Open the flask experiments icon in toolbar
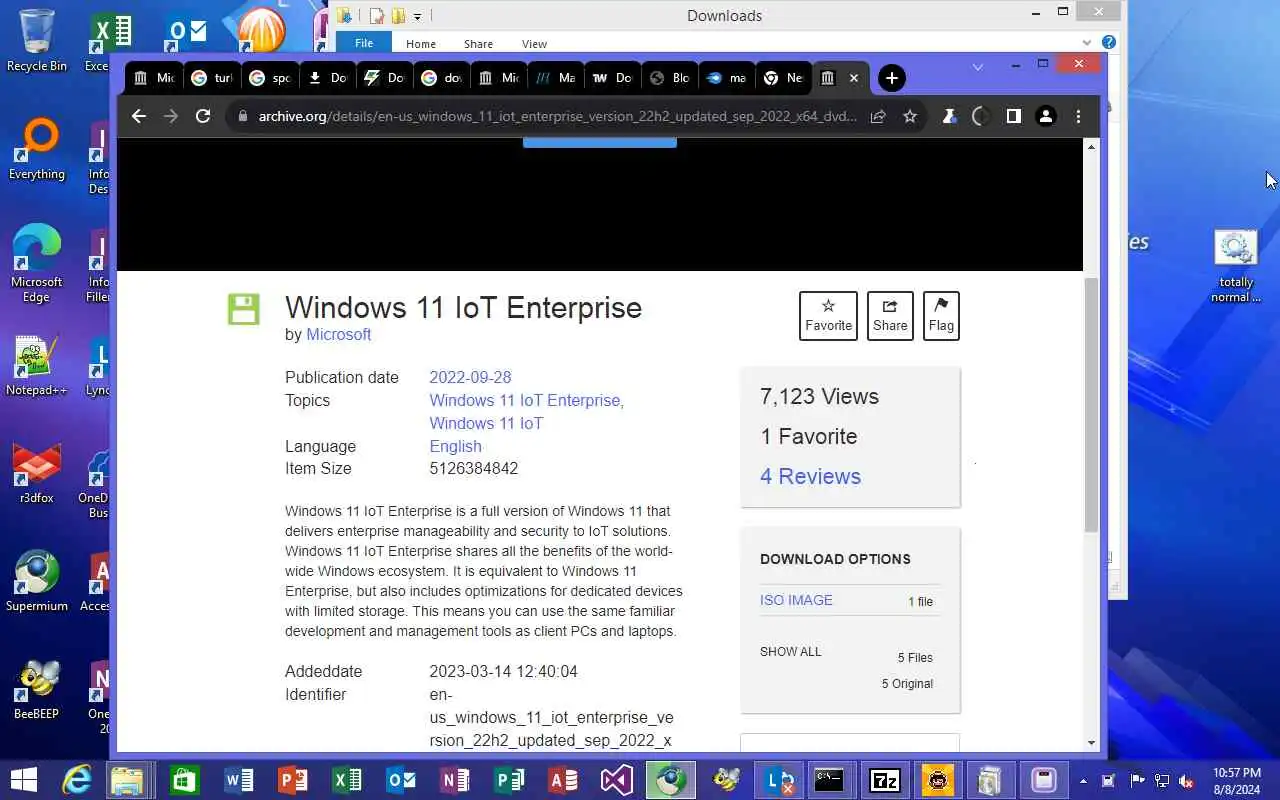This screenshot has height=800, width=1280. [949, 116]
